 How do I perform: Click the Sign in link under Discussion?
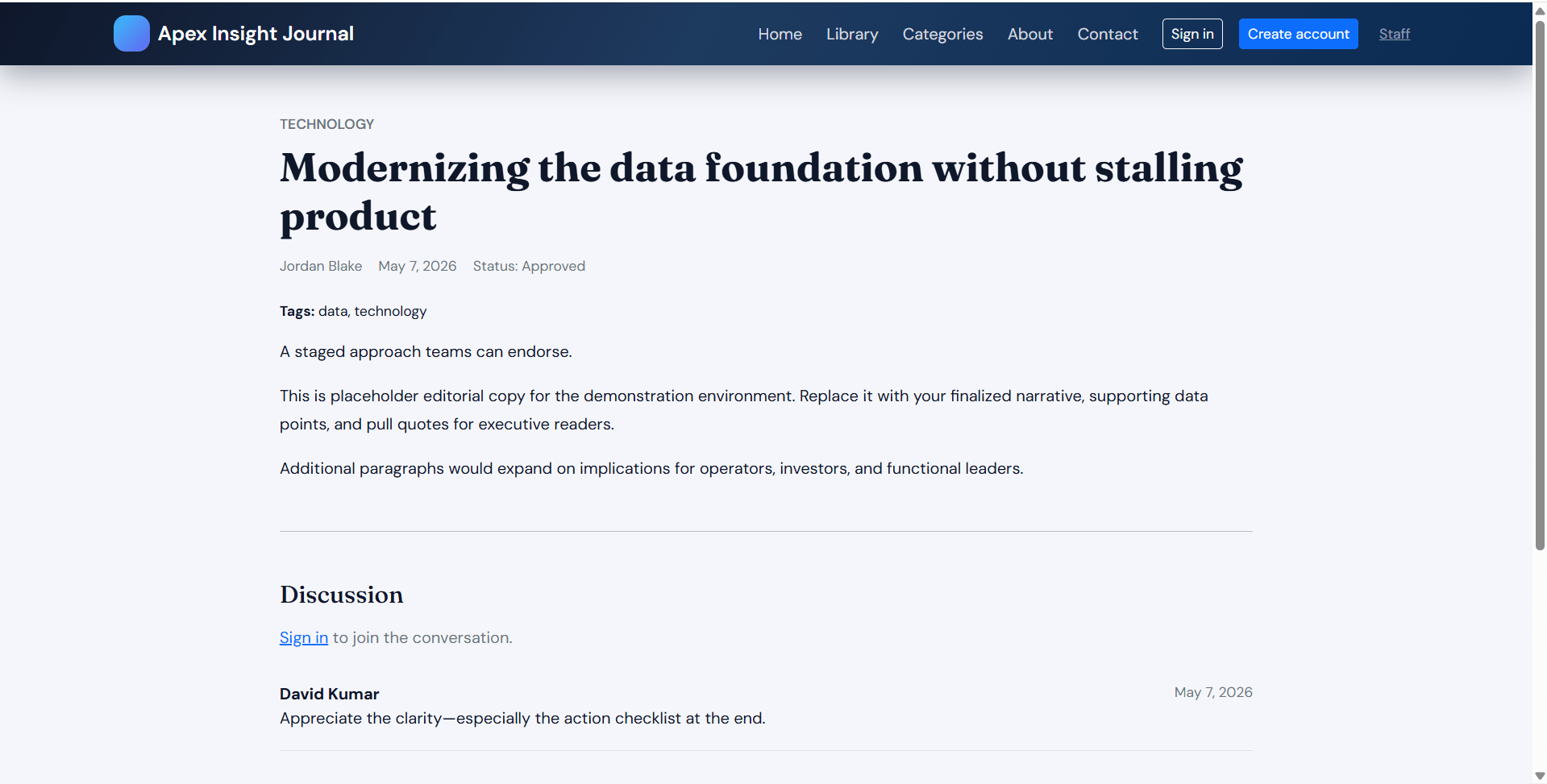(x=304, y=637)
